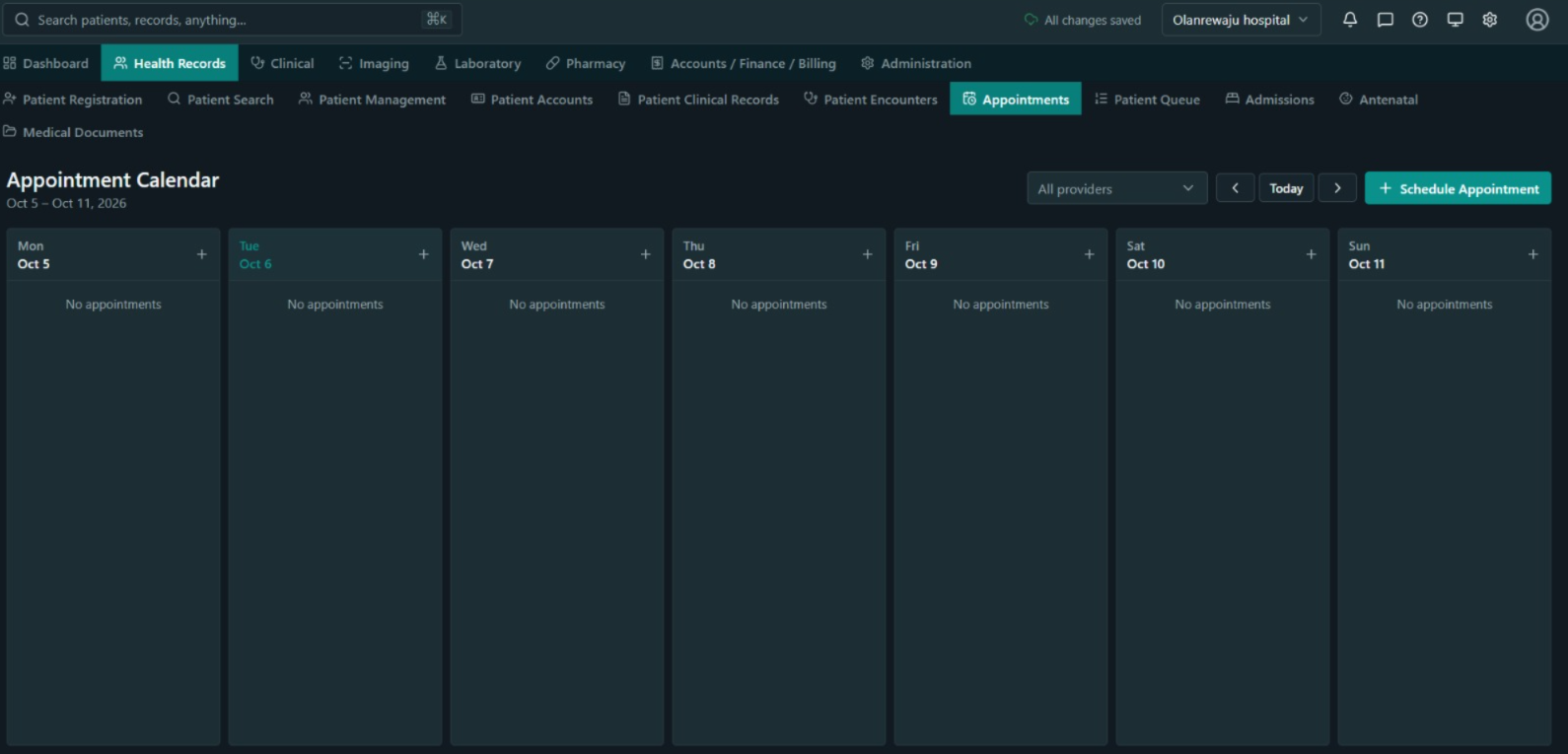
Task: Click the monitor display icon
Action: click(x=1455, y=20)
